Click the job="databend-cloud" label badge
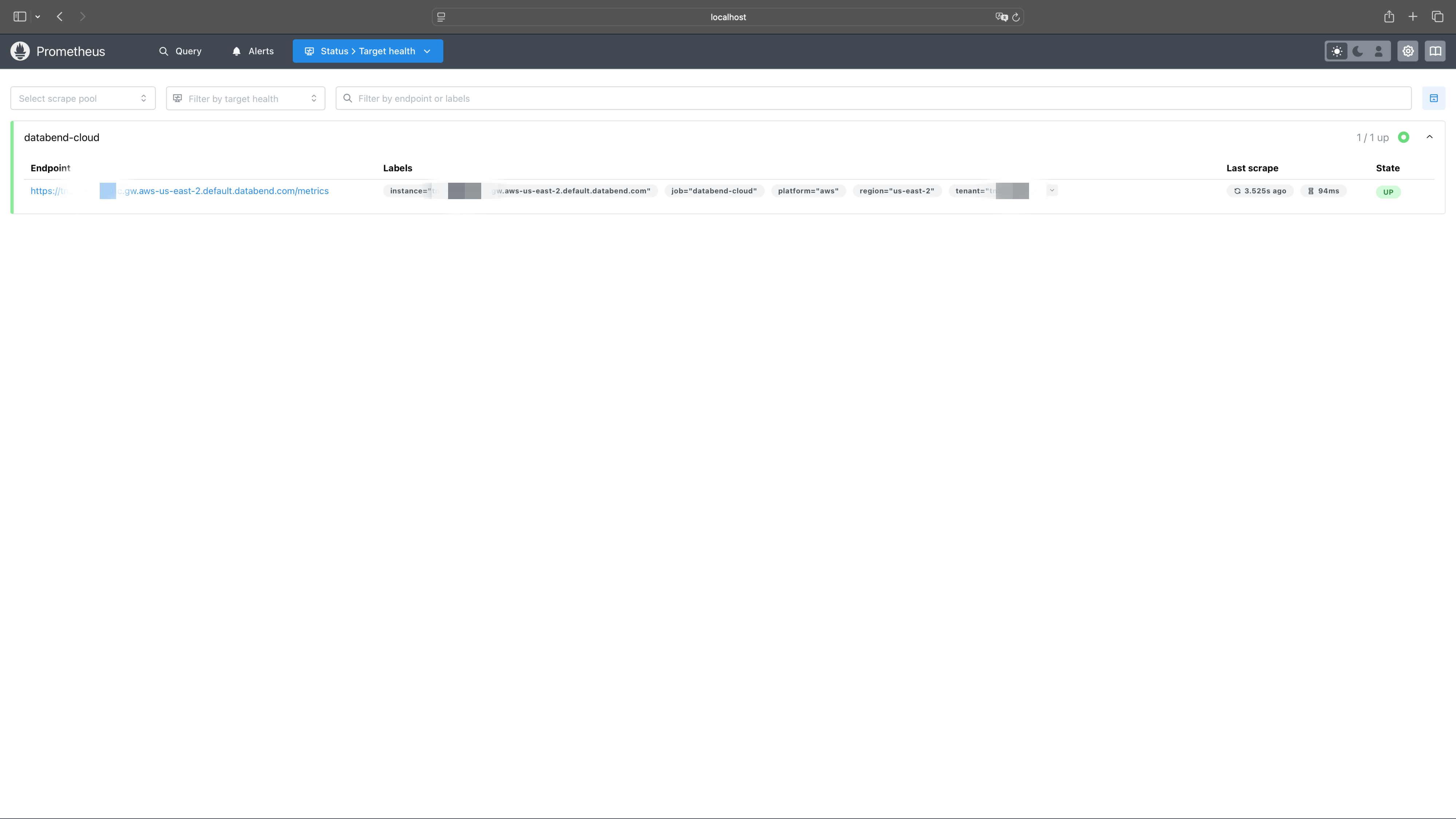The height and width of the screenshot is (819, 1456). click(x=715, y=191)
